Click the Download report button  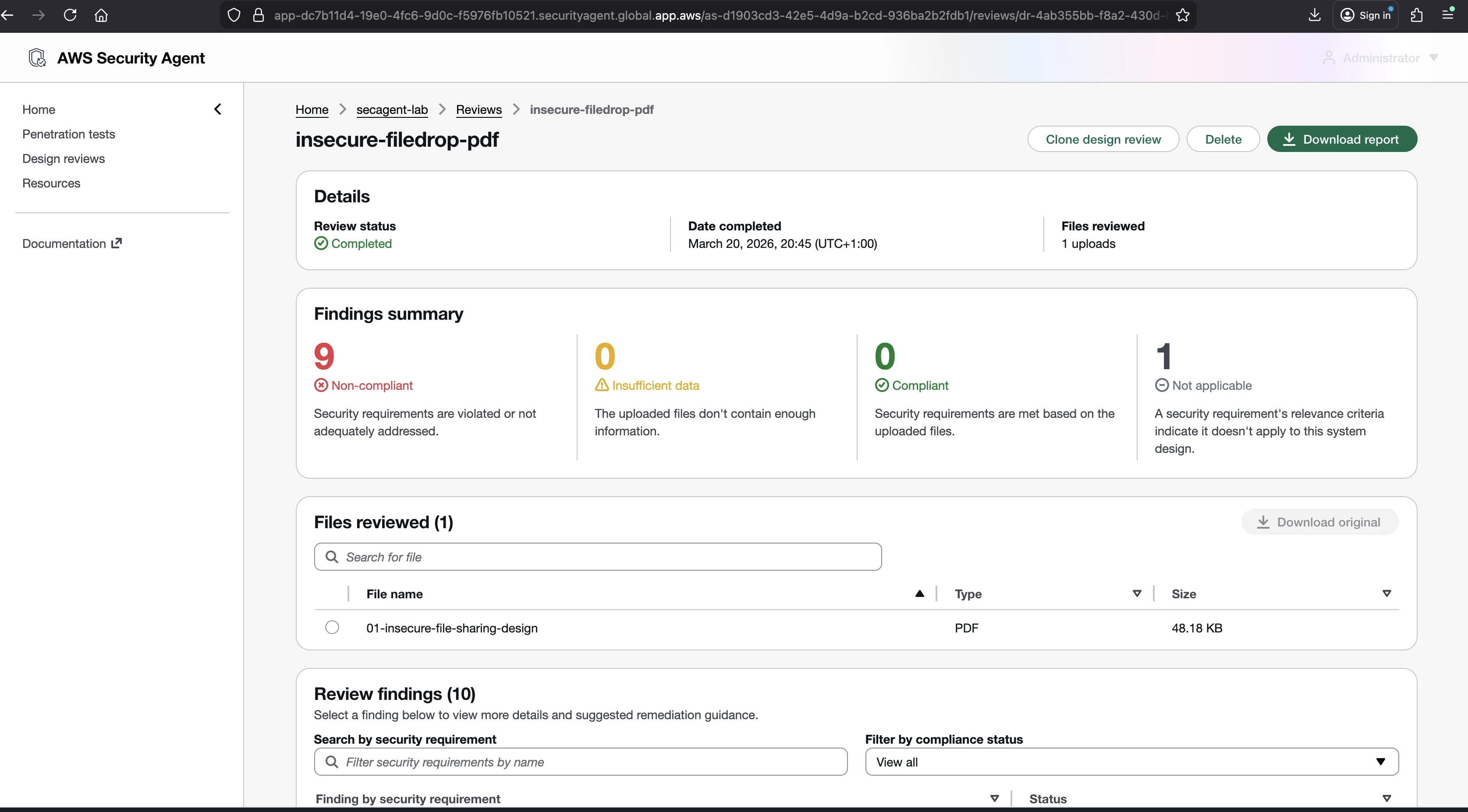pos(1342,139)
